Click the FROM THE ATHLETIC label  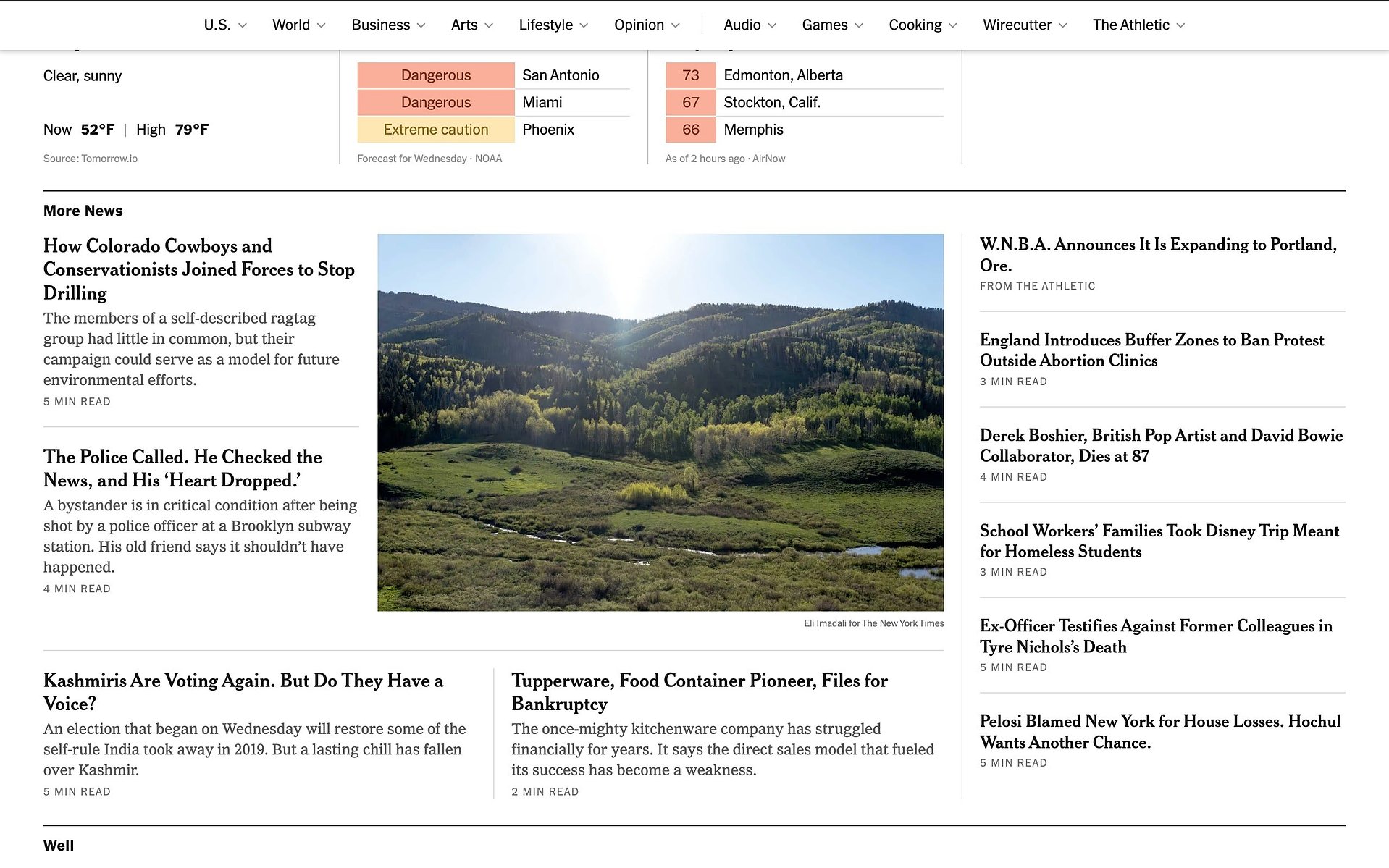click(x=1037, y=286)
